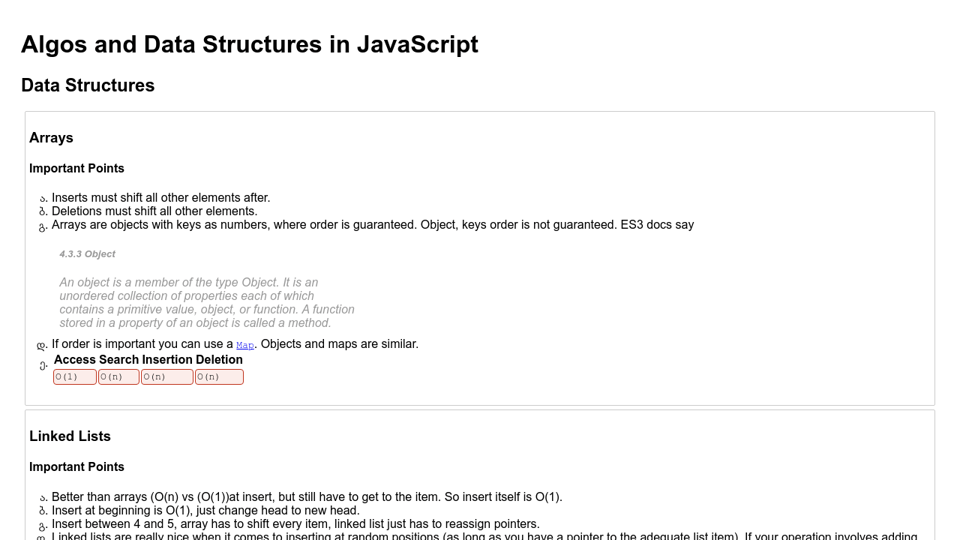Click the O(n) Search complexity cell
This screenshot has height=540, width=960.
click(119, 377)
